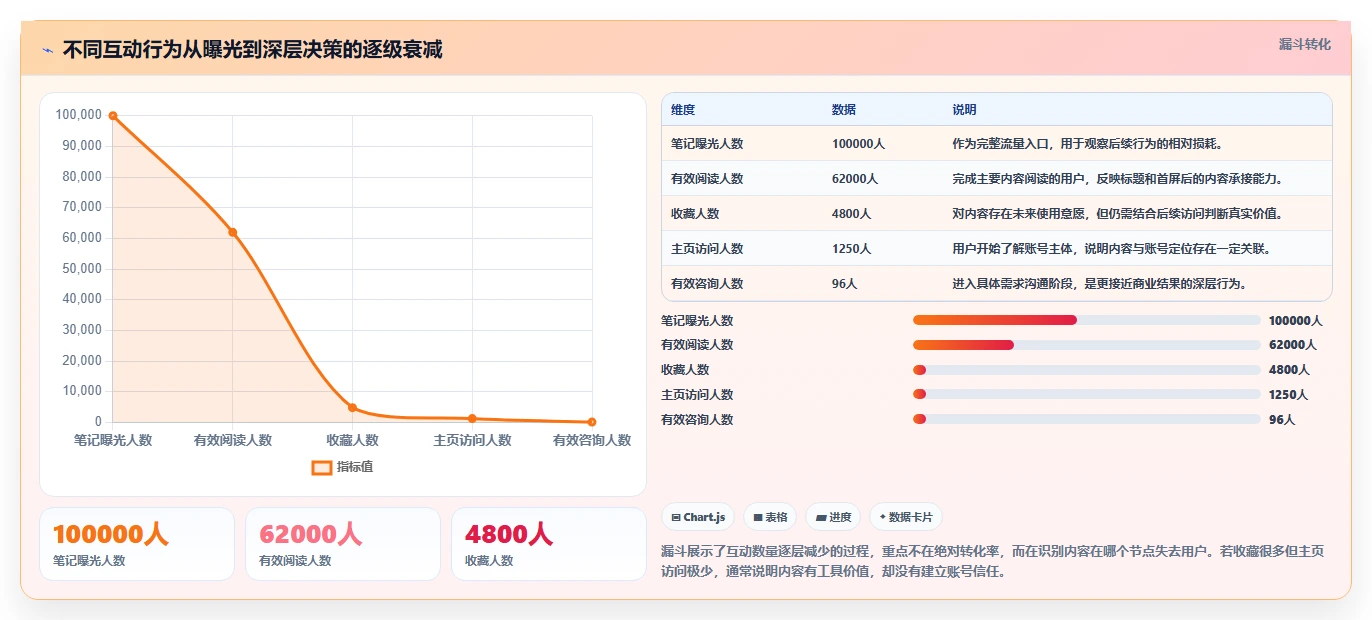
Task: Select the 进度 pill tag
Action: [833, 517]
